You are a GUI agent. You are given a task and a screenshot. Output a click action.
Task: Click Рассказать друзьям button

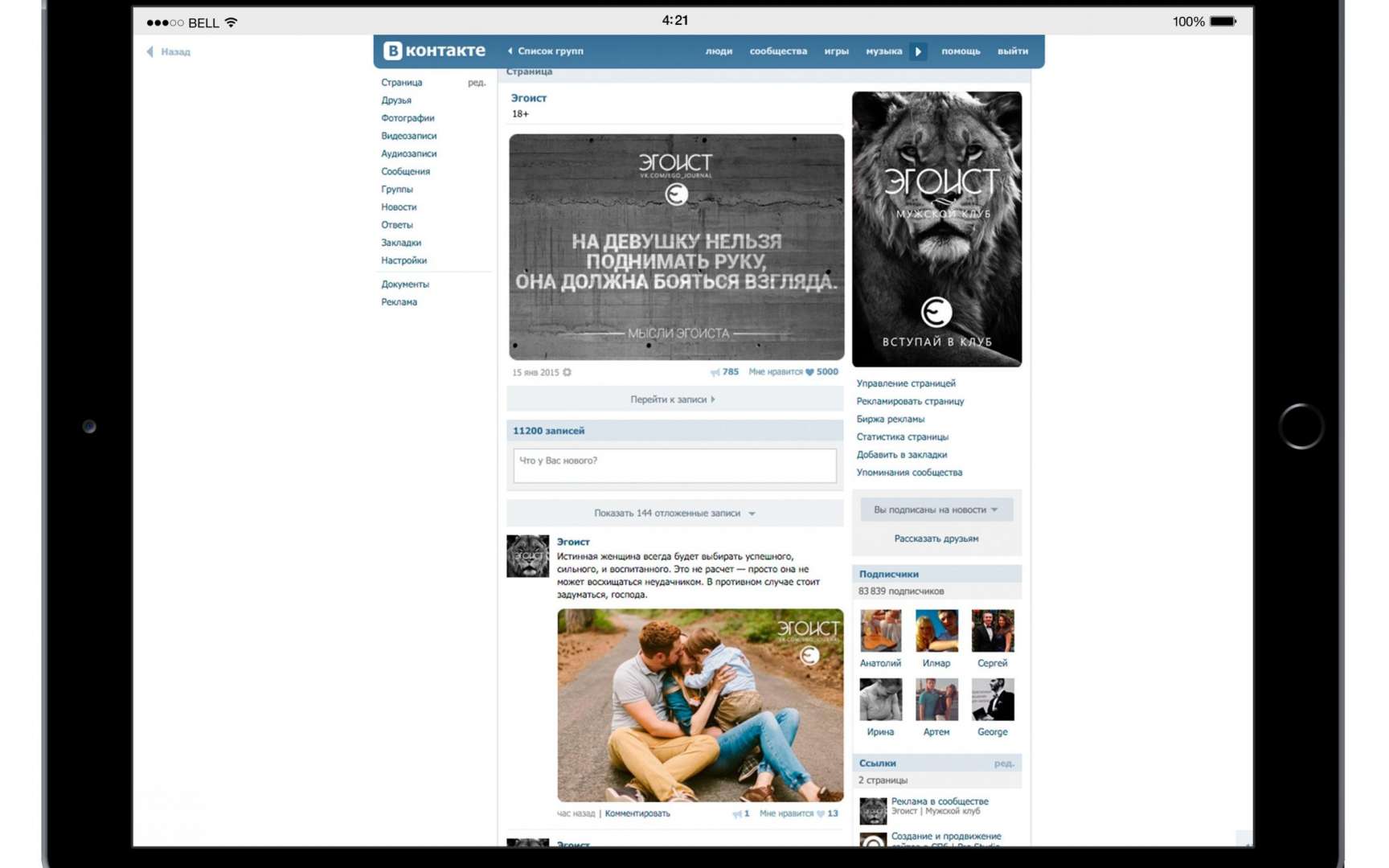point(936,538)
